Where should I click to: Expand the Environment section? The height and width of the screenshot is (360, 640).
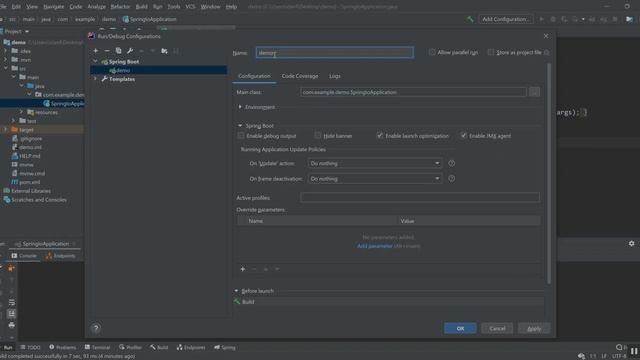pos(240,107)
